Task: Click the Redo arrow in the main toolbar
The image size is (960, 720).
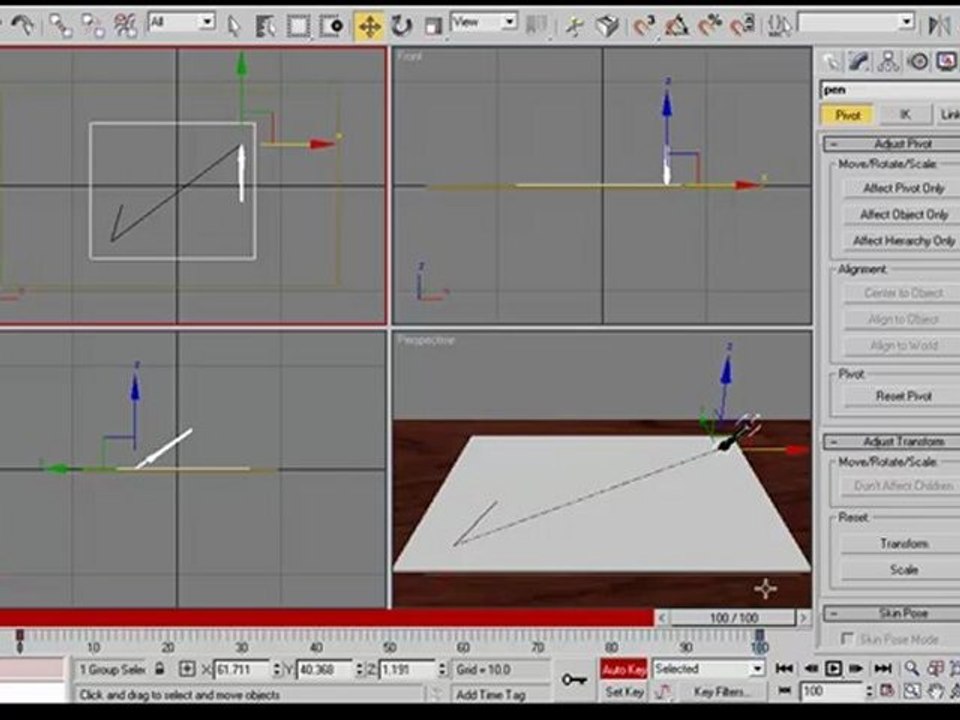Action: pyautogui.click(x=23, y=25)
